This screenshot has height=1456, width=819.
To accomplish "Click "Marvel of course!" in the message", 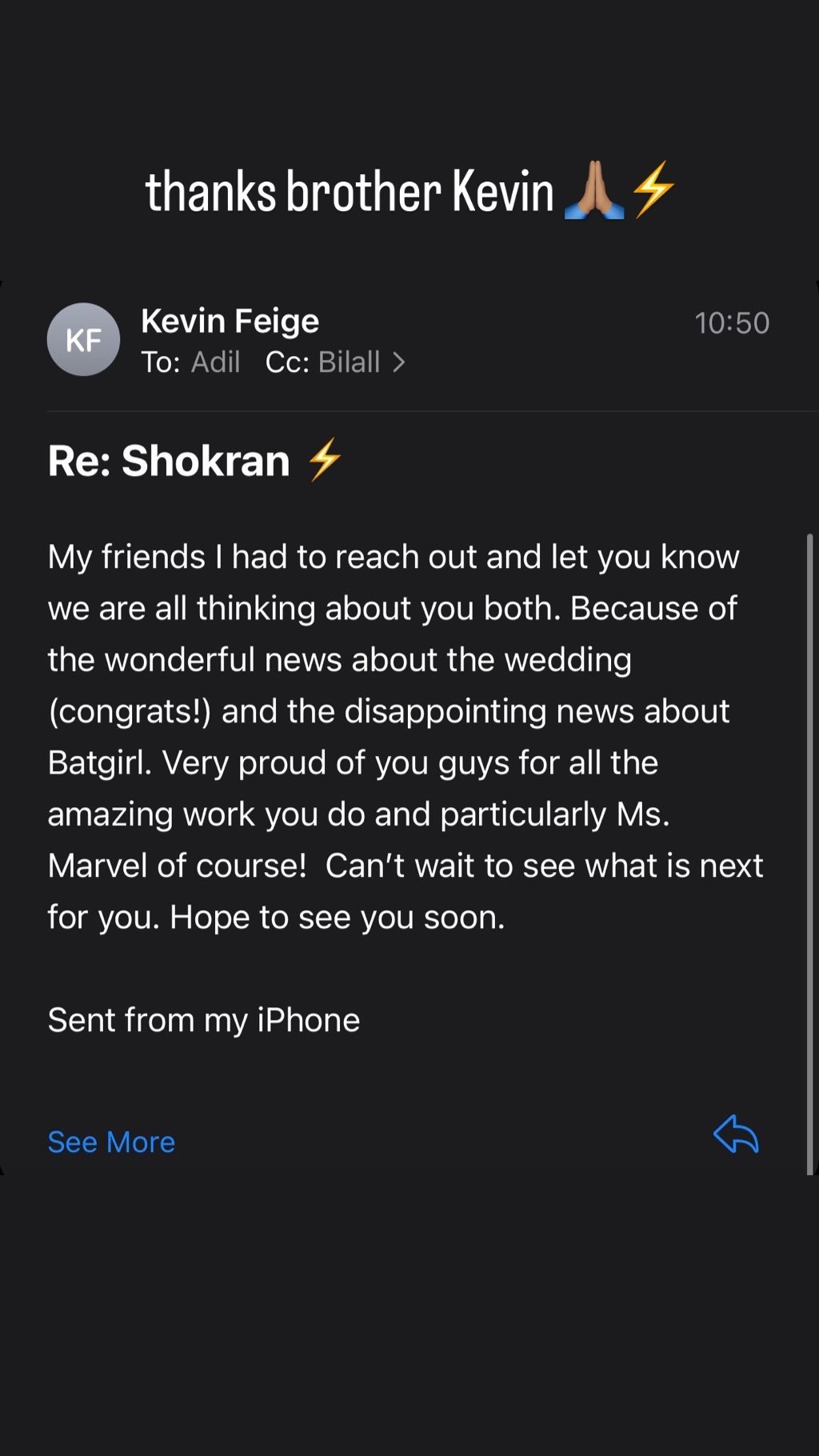I will [177, 866].
